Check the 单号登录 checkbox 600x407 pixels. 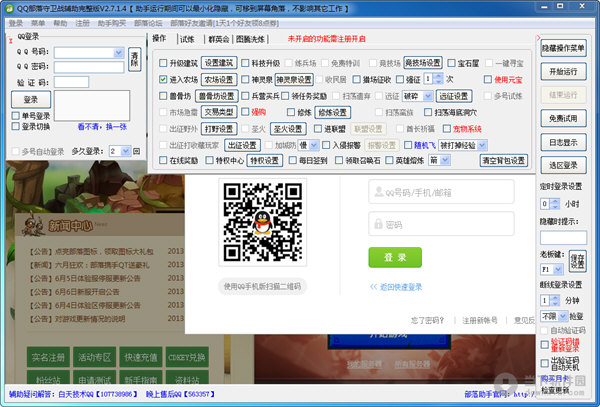pos(16,116)
